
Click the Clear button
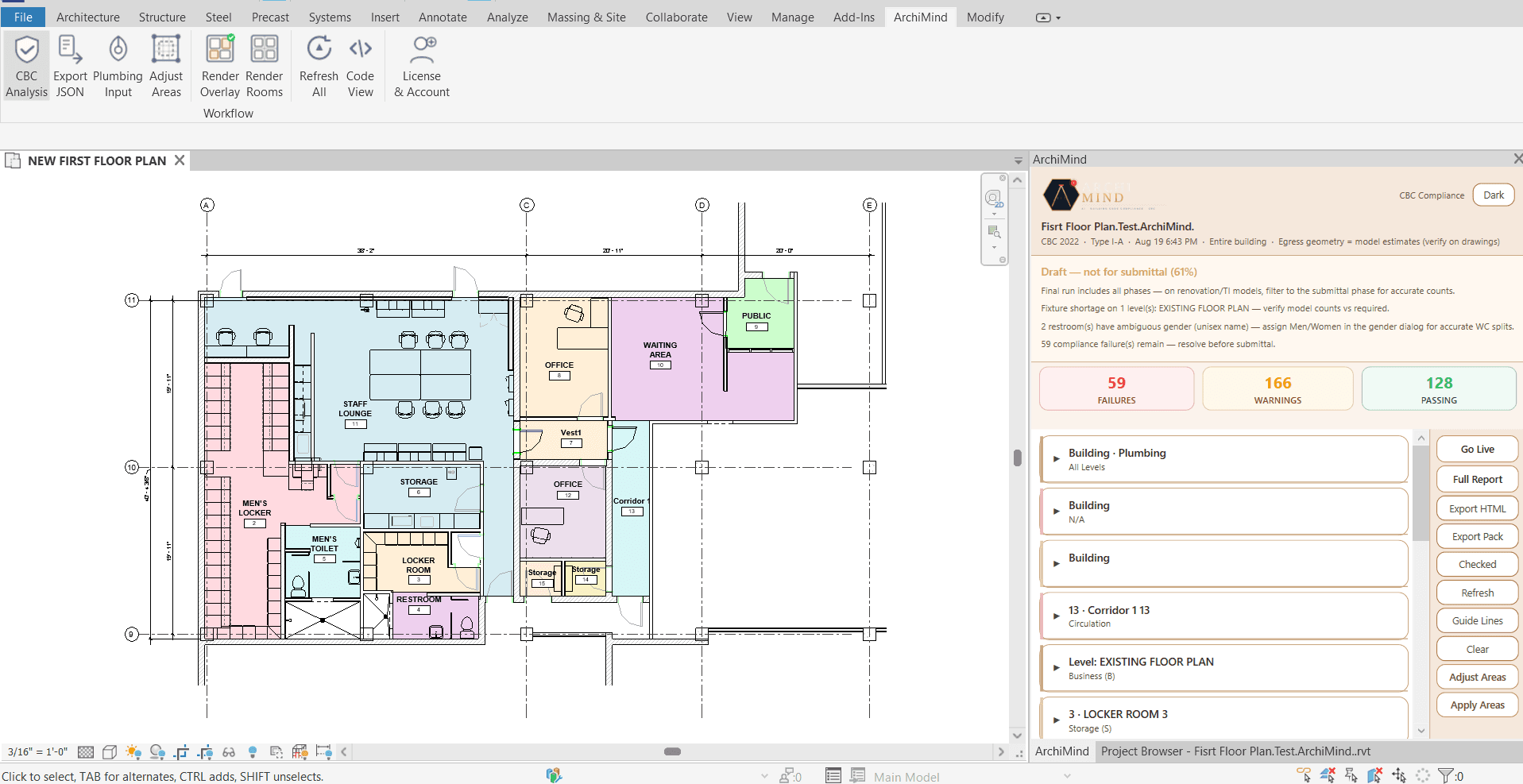1477,649
